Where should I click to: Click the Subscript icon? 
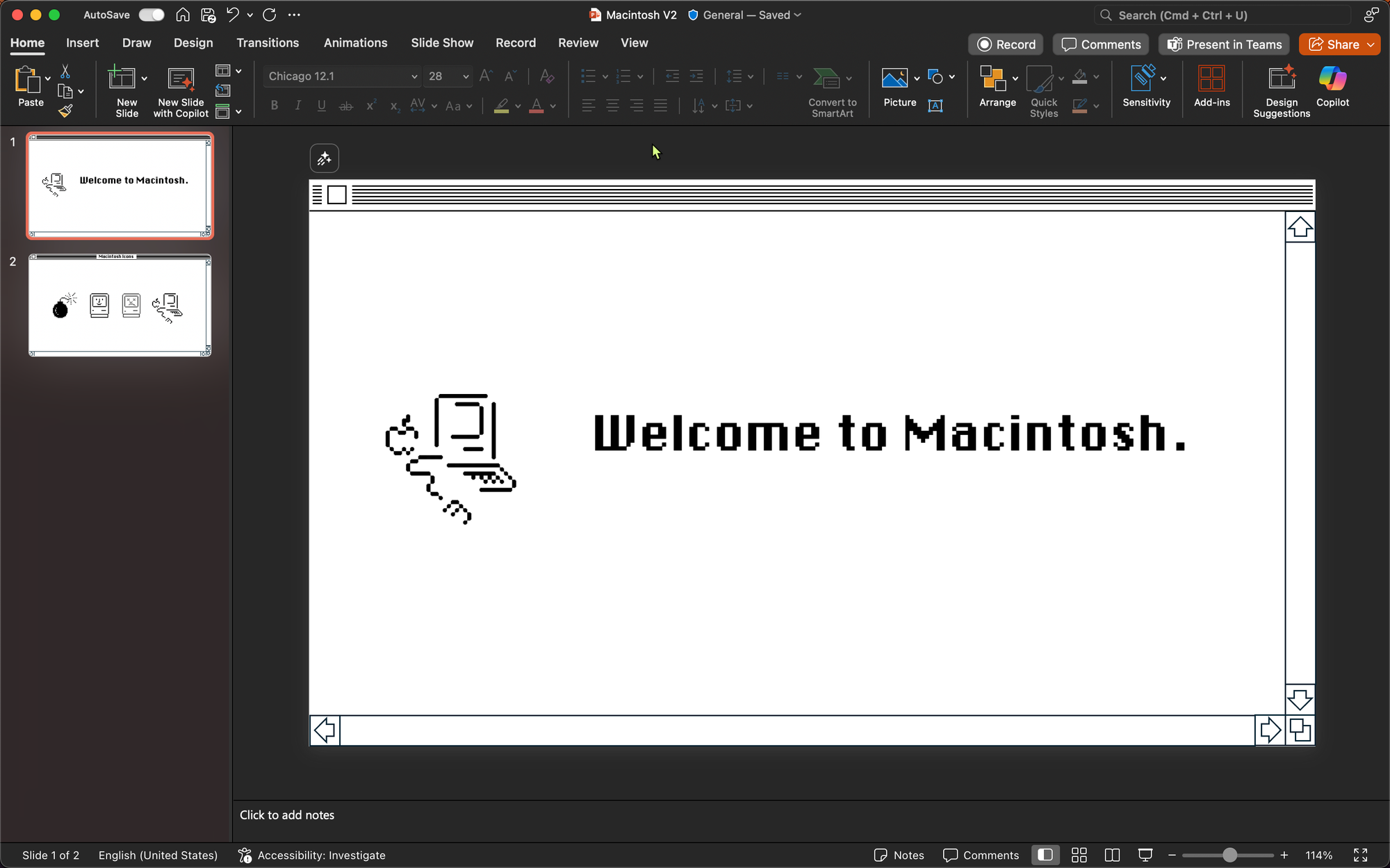click(394, 106)
